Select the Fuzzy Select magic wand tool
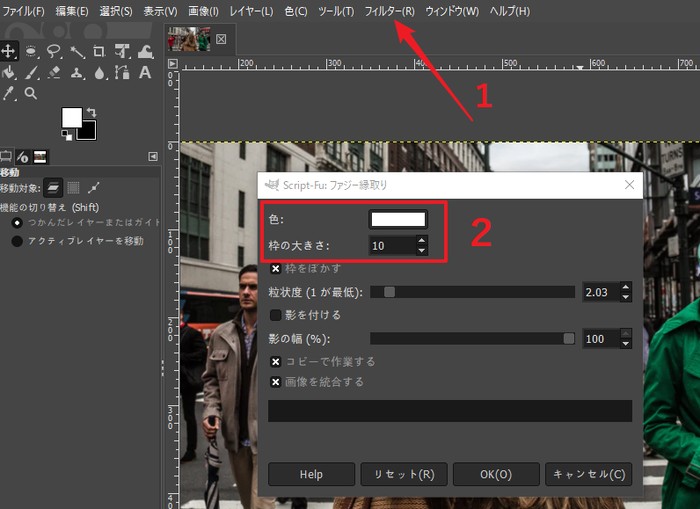 pos(77,52)
